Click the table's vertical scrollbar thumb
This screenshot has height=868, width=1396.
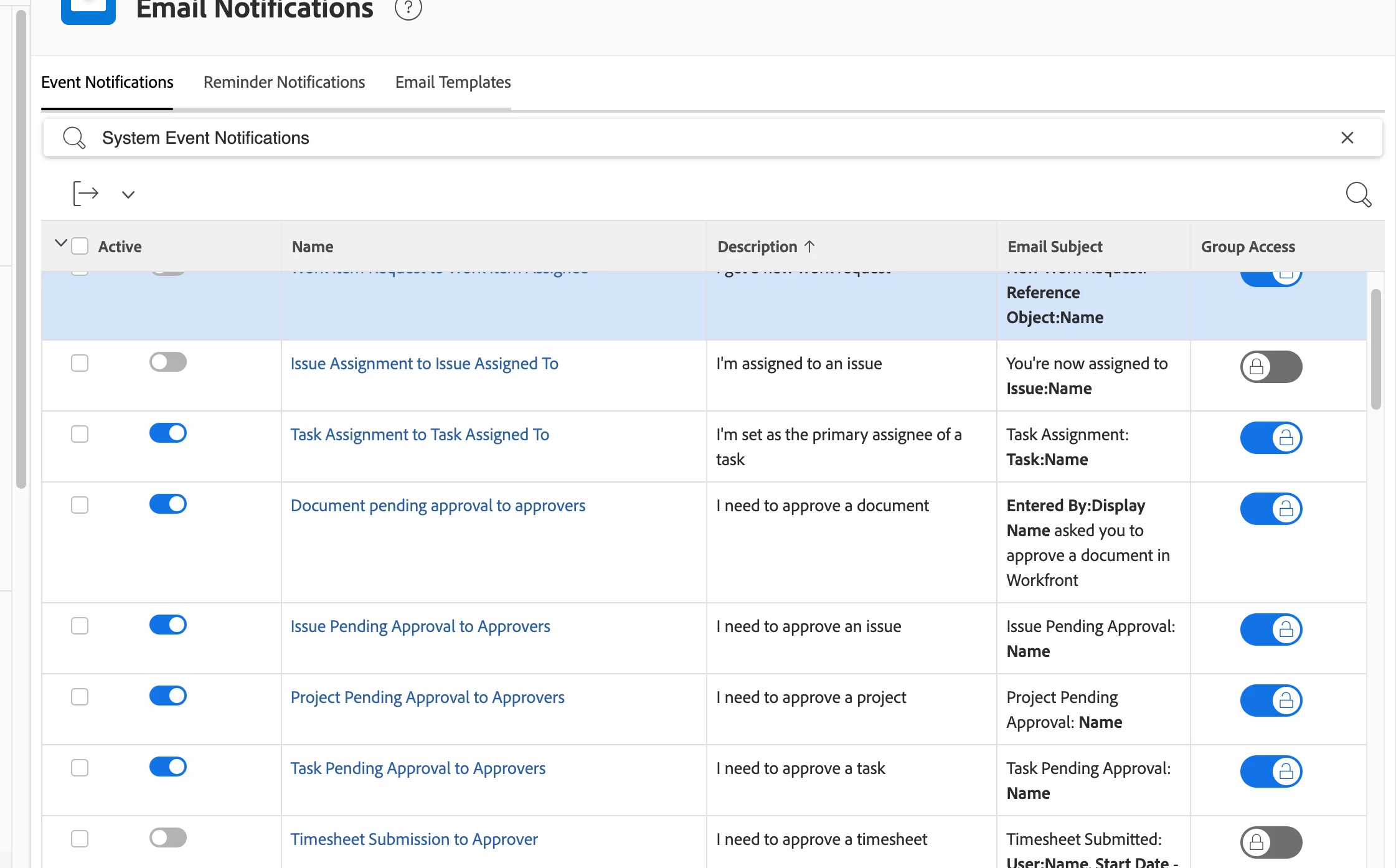1375,349
